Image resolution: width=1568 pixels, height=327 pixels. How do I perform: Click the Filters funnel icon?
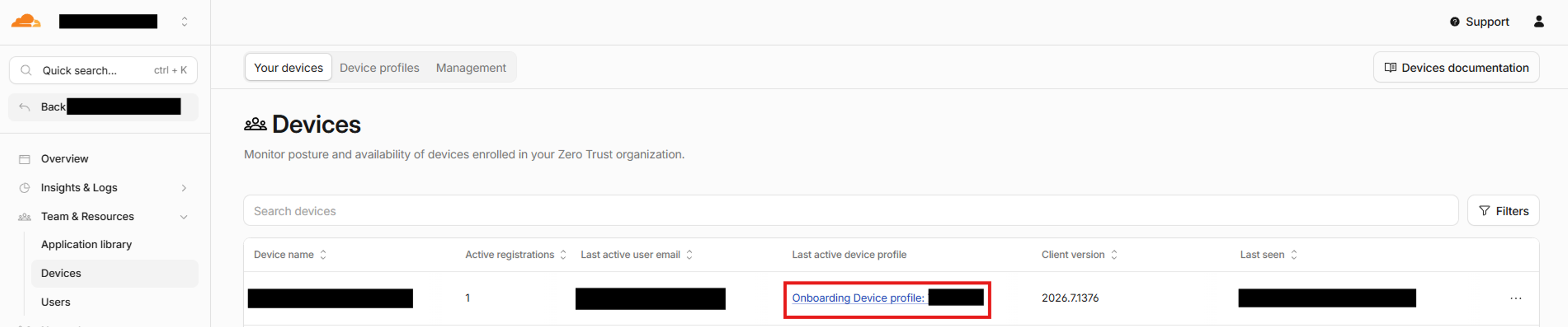pyautogui.click(x=1484, y=211)
